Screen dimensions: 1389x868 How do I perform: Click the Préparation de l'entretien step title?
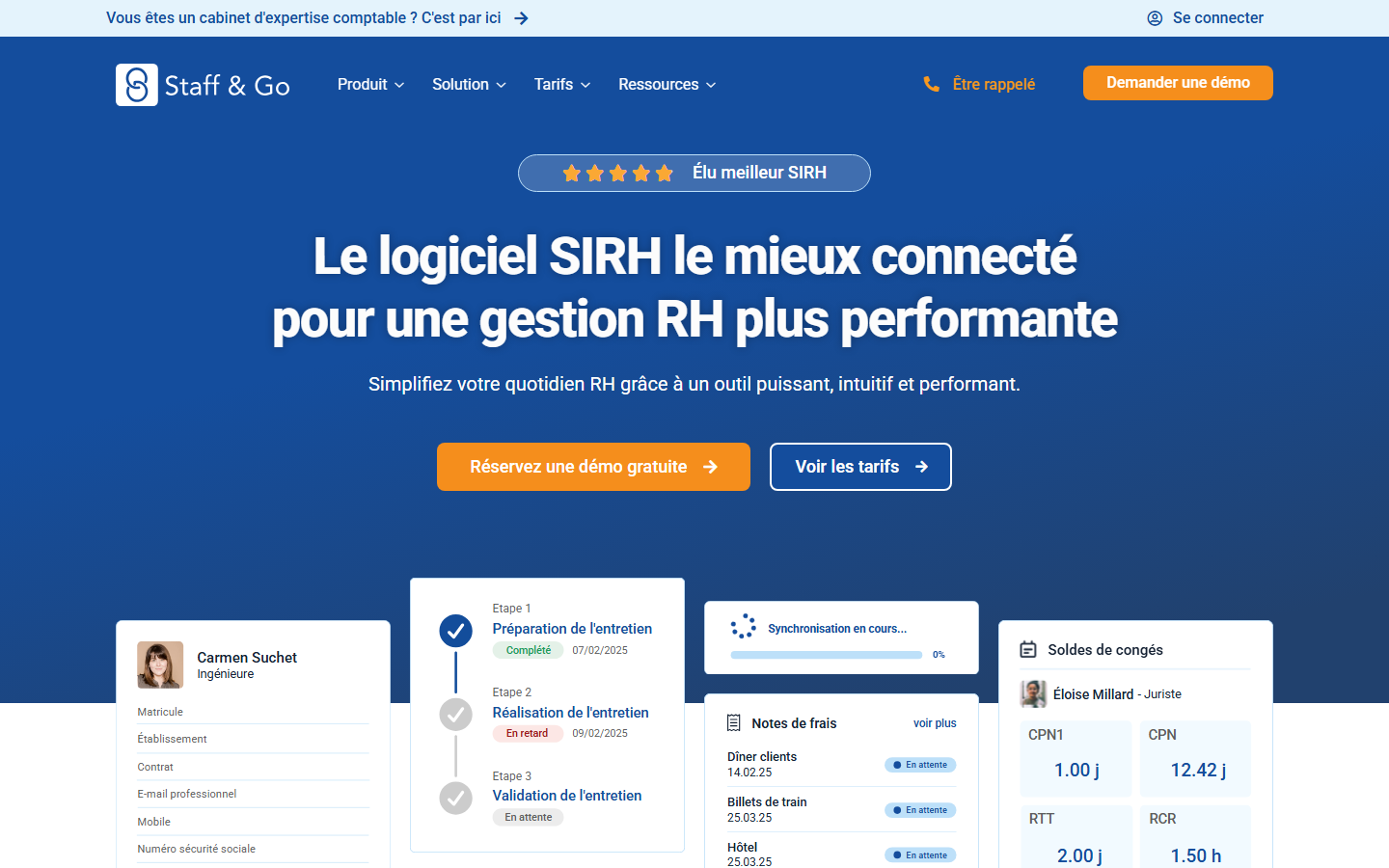(x=572, y=629)
